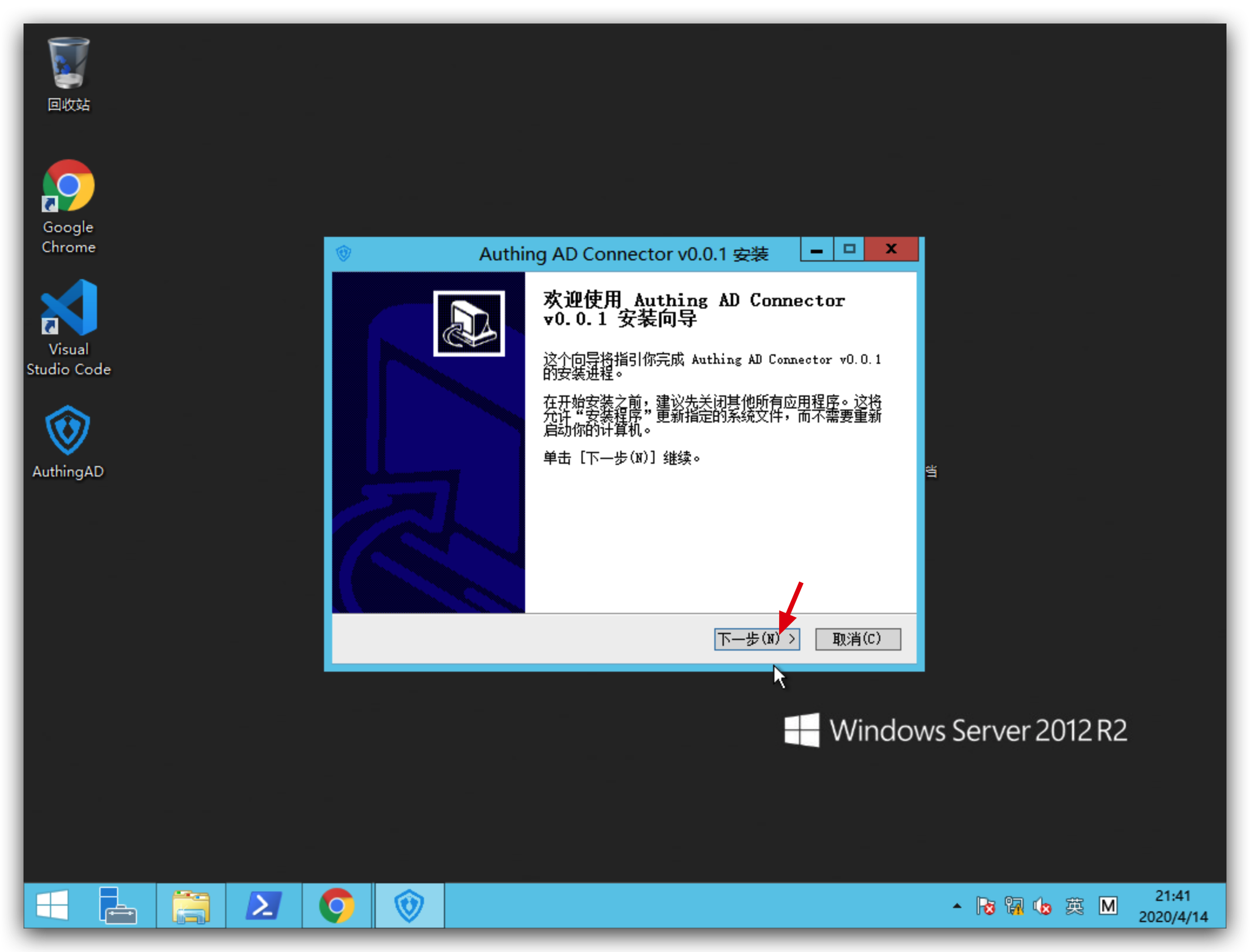The height and width of the screenshot is (952, 1250).
Task: Click the 下一步(N) next button
Action: [x=756, y=639]
